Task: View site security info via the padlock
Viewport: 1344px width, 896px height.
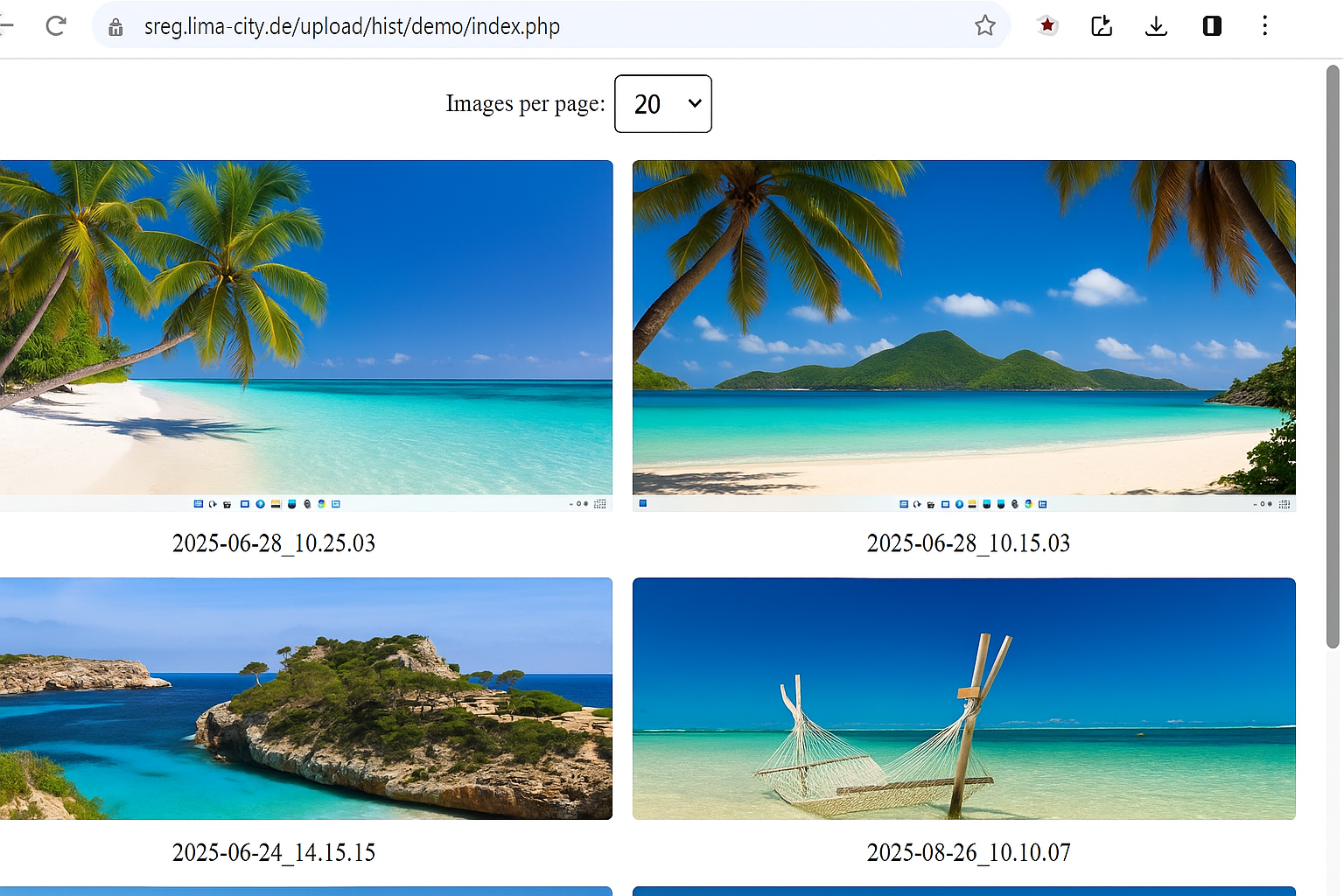Action: click(115, 26)
